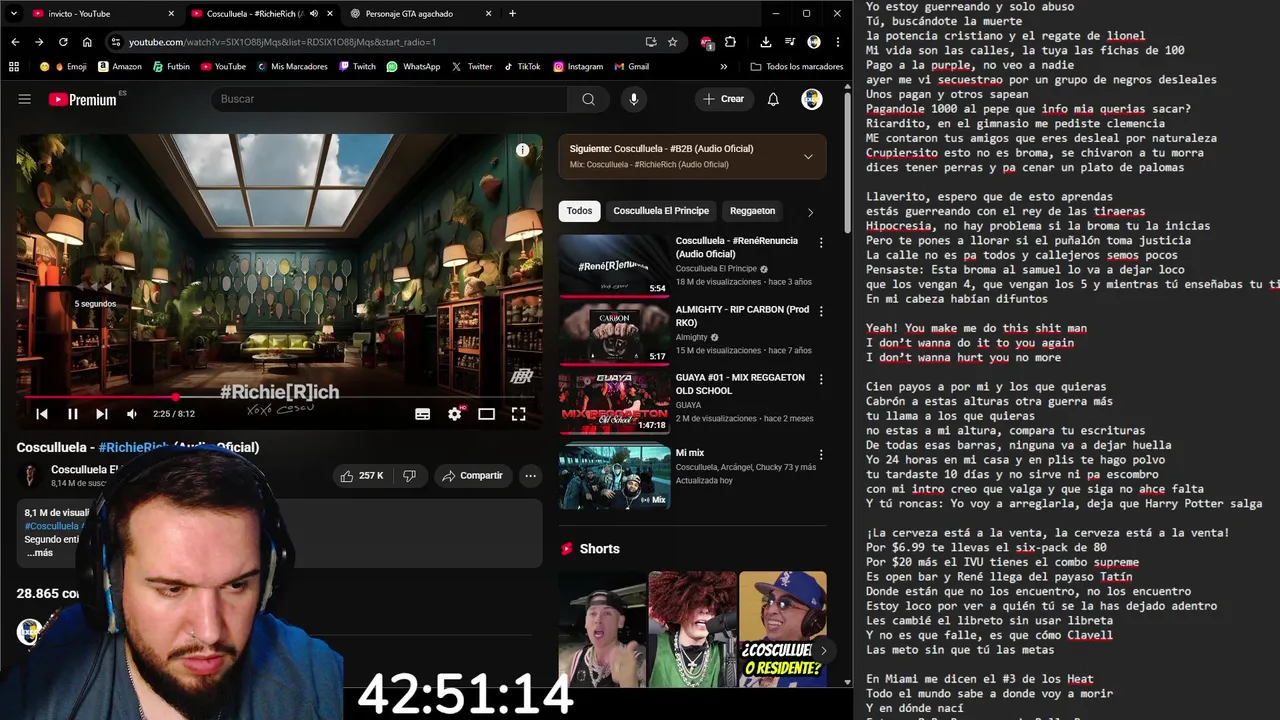
Task: Show video info card icon
Action: point(522,150)
